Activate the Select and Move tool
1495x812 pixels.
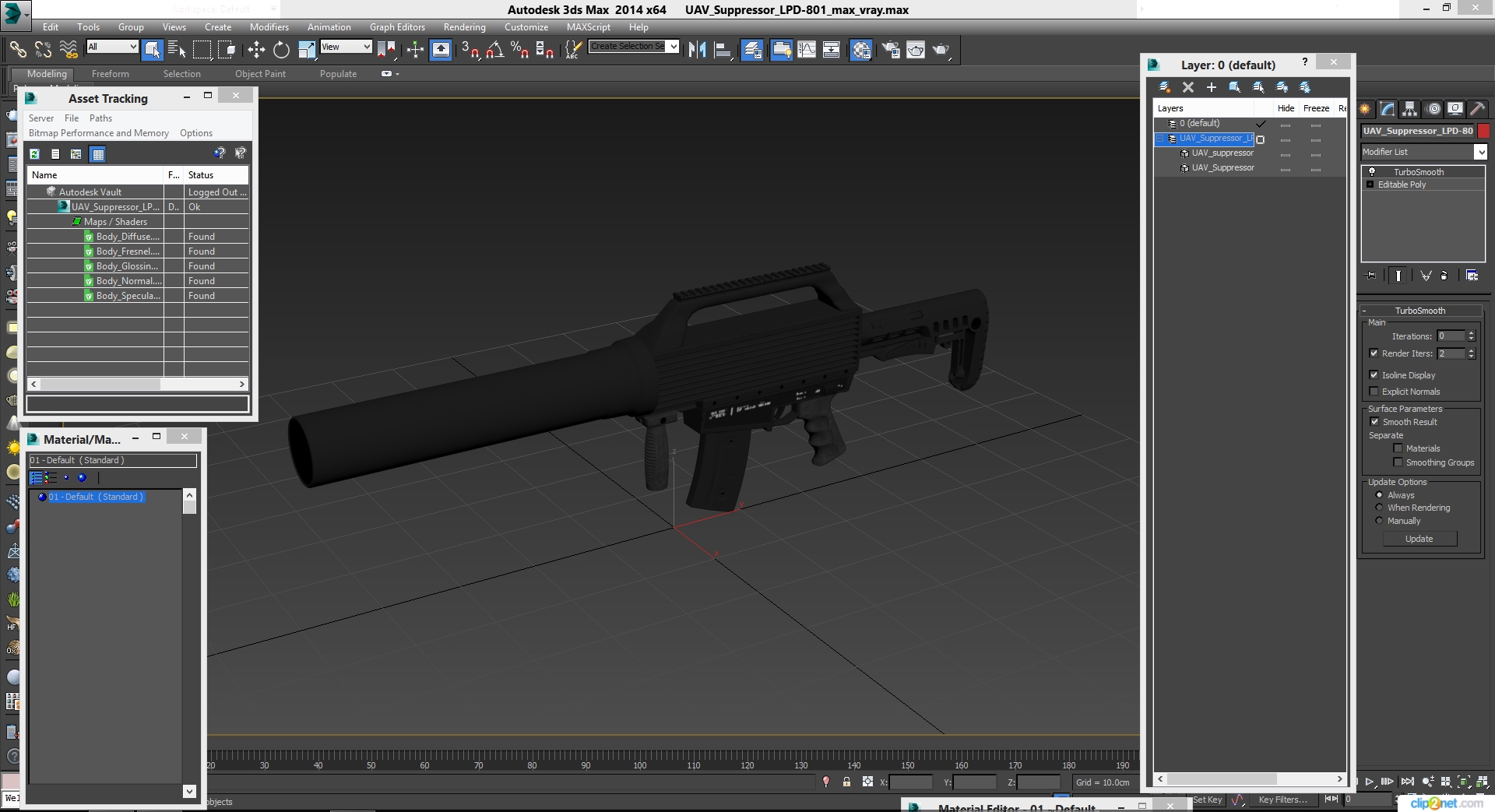coord(256,50)
